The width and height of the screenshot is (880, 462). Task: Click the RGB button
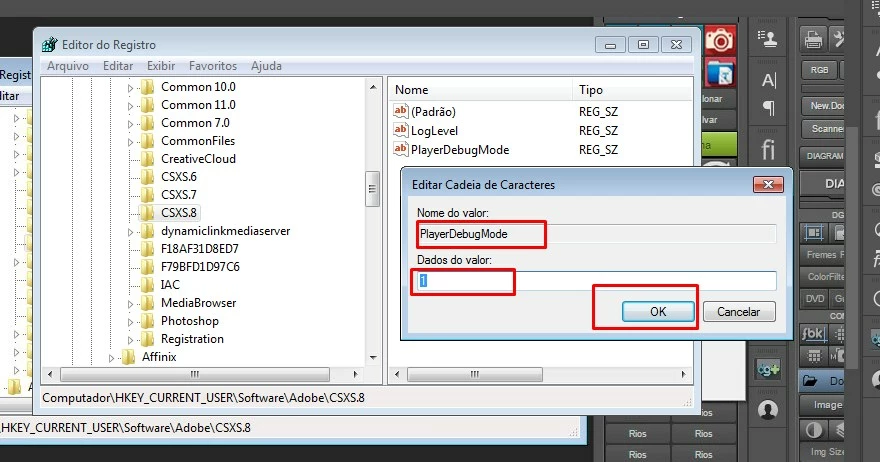(x=819, y=70)
